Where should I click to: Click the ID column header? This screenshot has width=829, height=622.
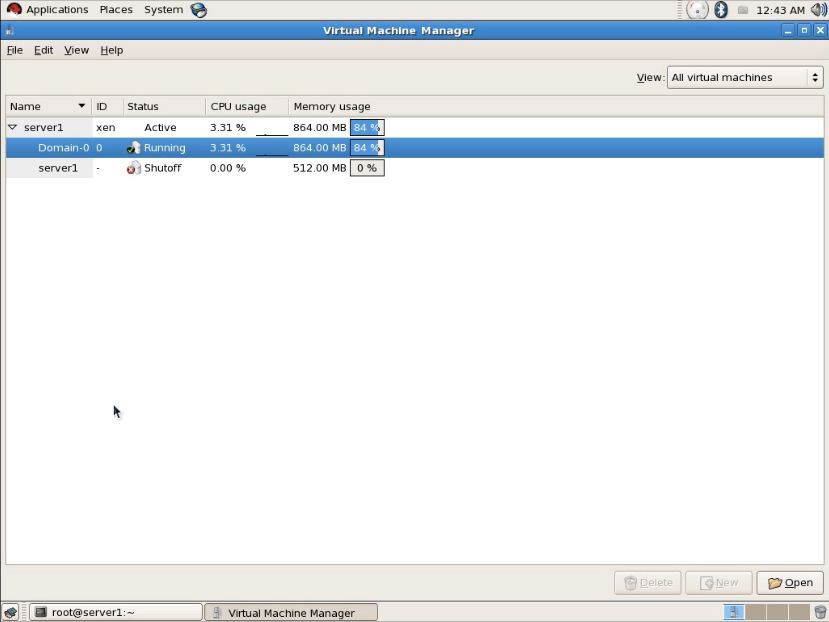[107, 106]
